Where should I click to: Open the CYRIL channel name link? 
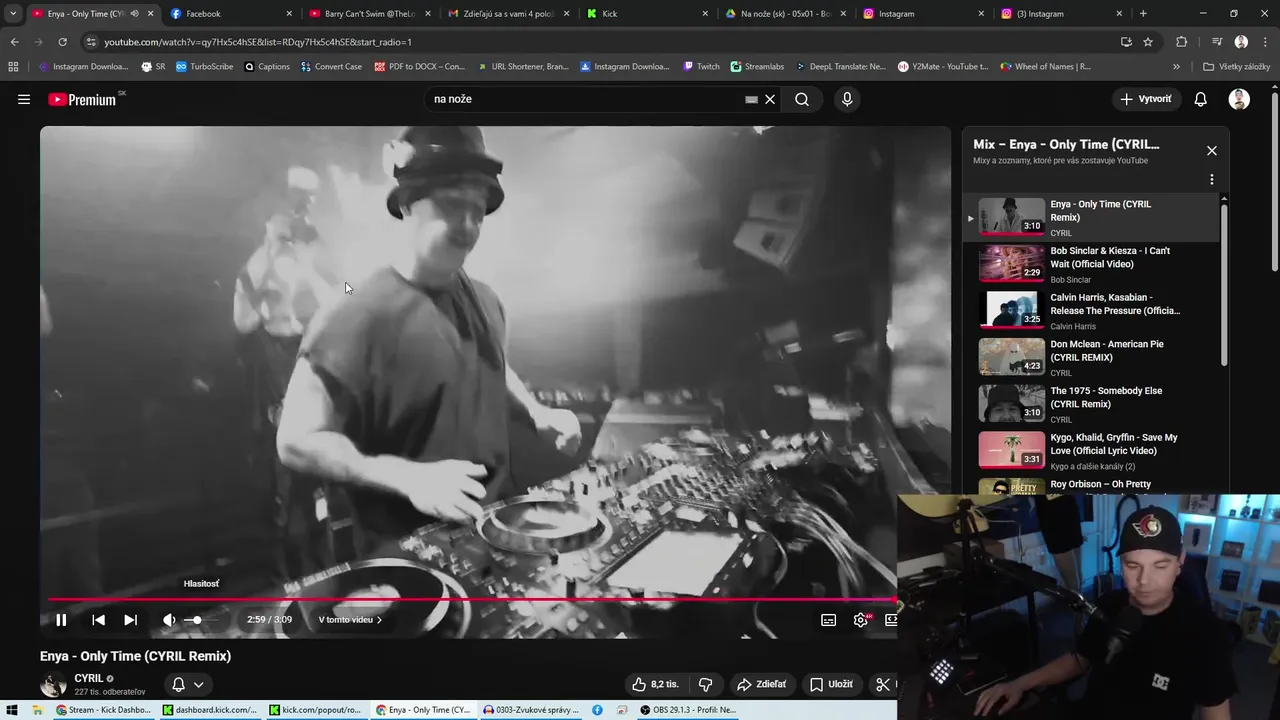pyautogui.click(x=88, y=678)
